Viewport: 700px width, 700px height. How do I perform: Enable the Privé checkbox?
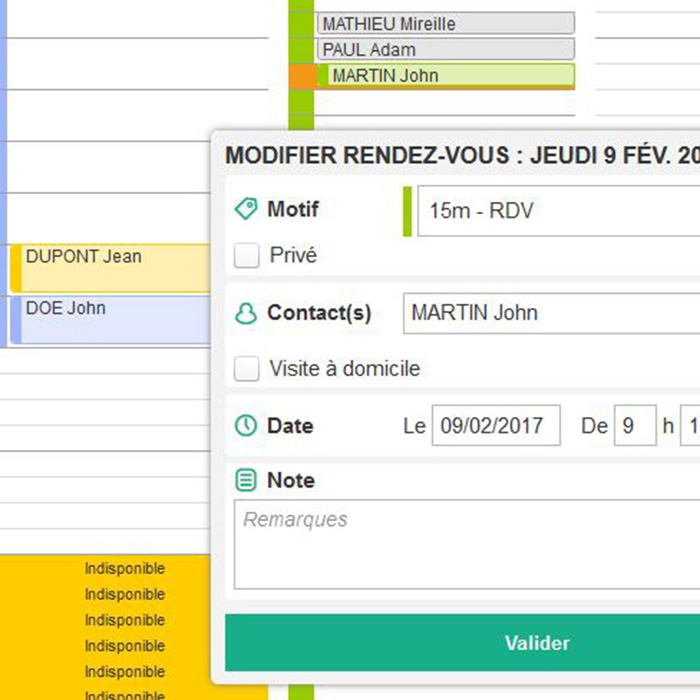coord(247,255)
